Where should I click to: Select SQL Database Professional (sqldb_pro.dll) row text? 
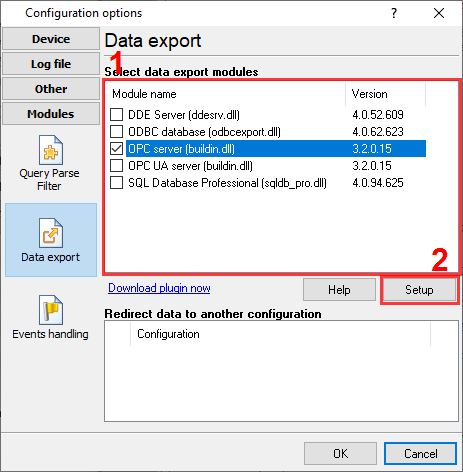(227, 183)
